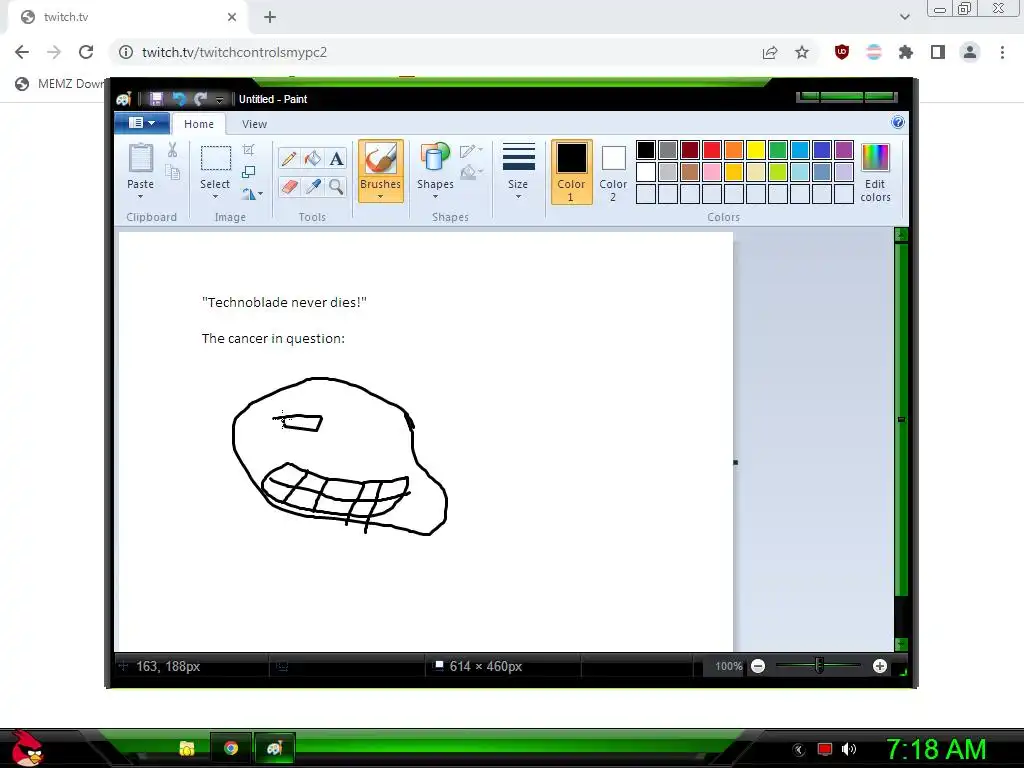
Task: Click the Paint Help question mark icon
Action: tap(898, 122)
